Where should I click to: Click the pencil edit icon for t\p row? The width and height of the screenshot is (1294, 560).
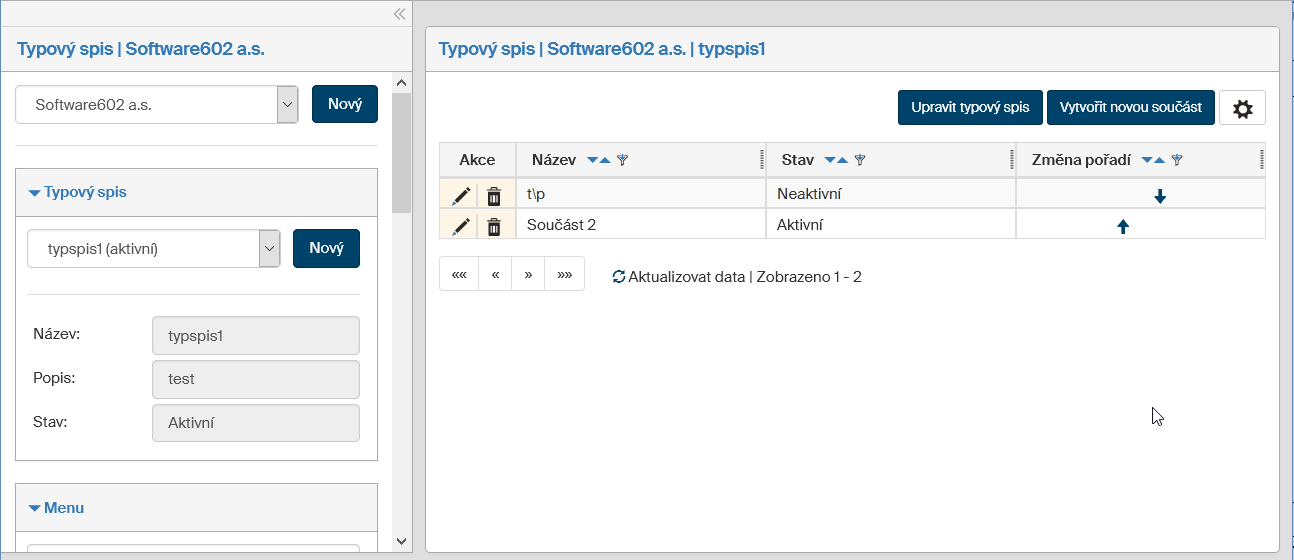pyautogui.click(x=461, y=197)
